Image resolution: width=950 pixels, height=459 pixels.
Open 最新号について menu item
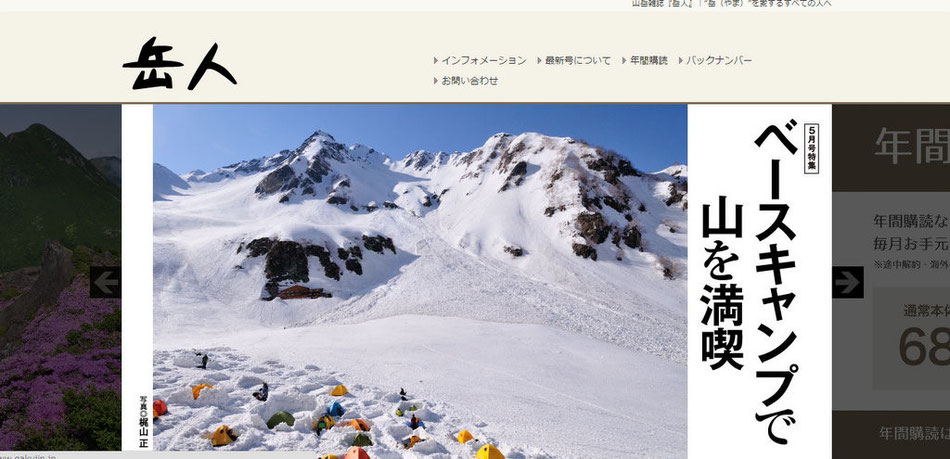578,61
